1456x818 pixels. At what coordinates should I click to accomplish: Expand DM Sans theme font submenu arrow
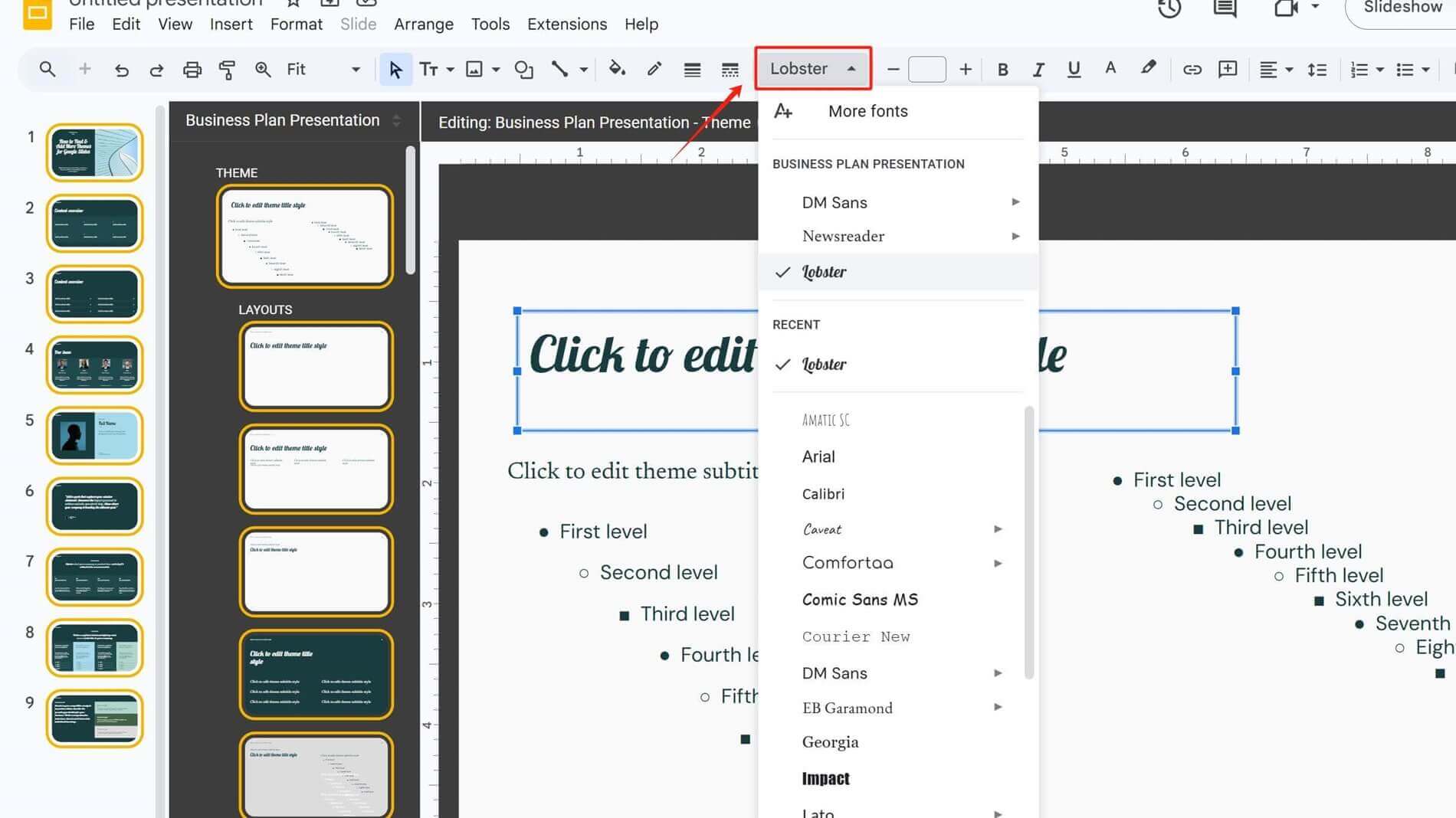click(x=1015, y=202)
